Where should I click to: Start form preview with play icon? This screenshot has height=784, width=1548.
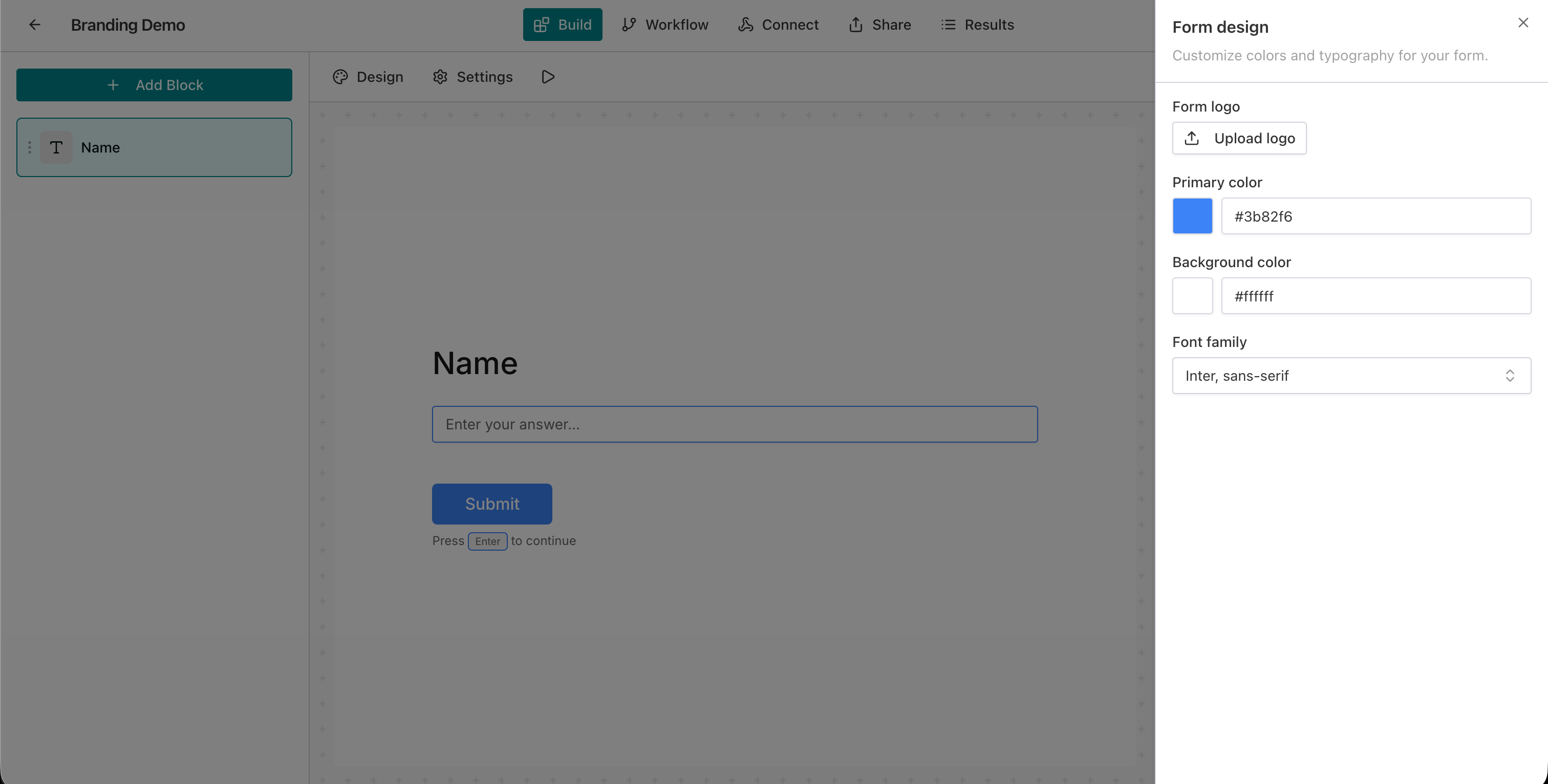(x=547, y=76)
